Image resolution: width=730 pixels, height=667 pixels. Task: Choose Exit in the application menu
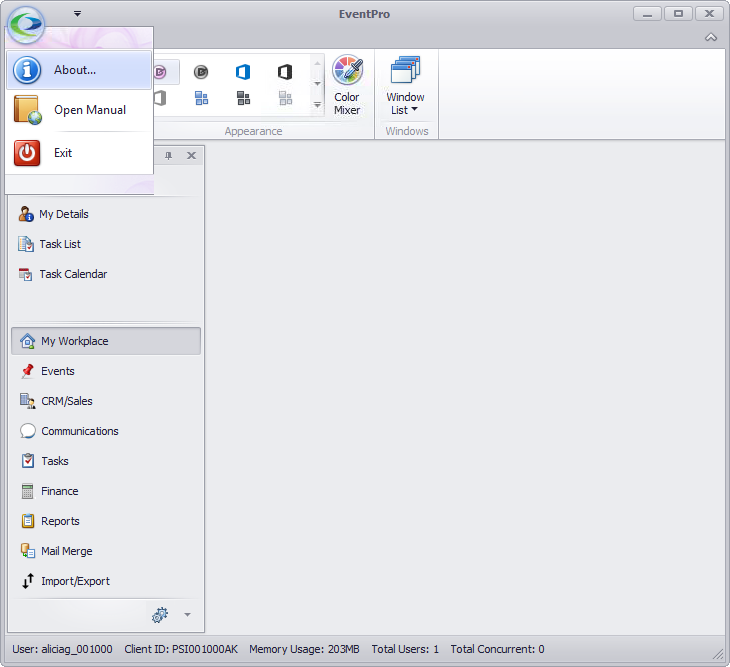(x=79, y=153)
